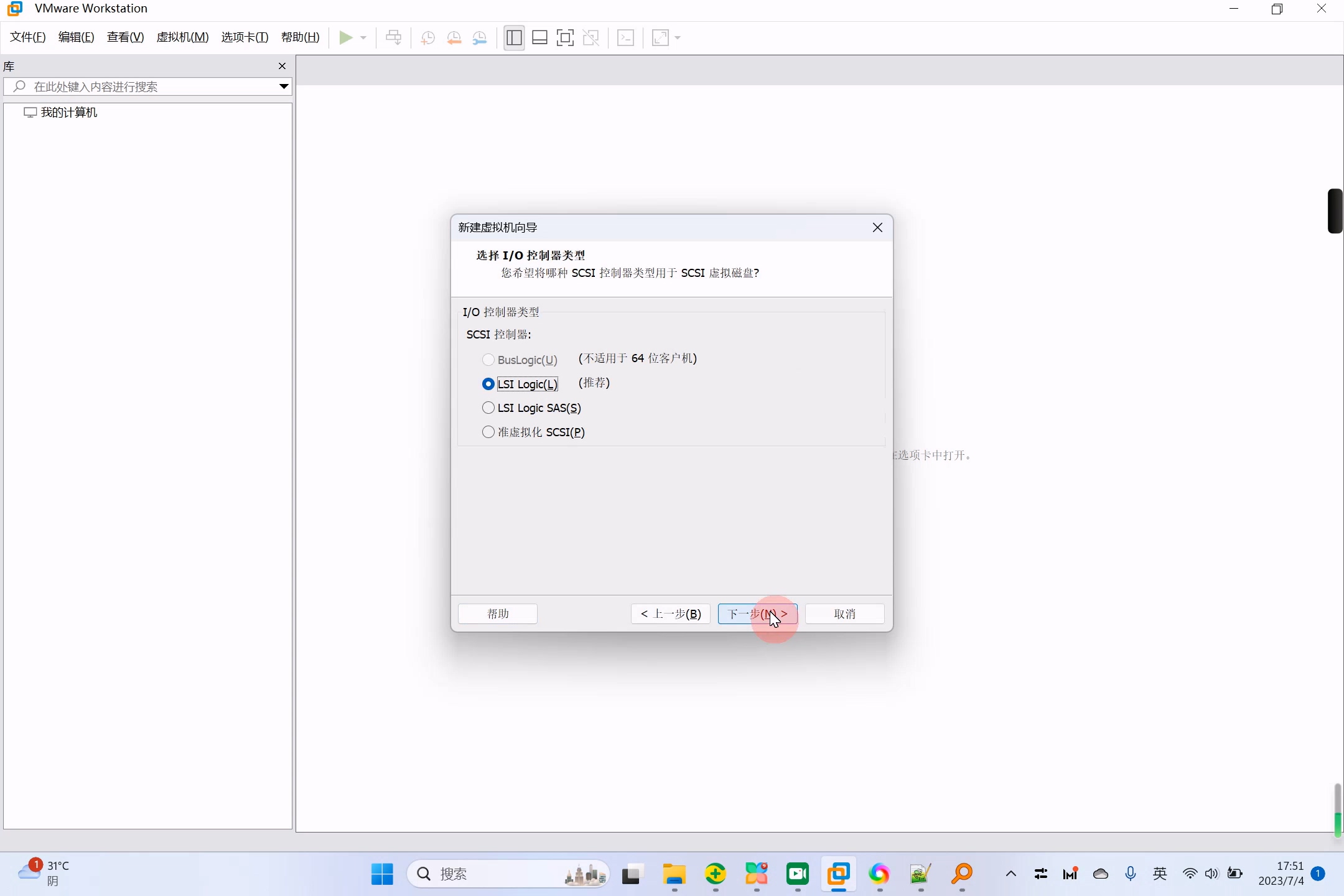Expand the library search dropdown arrow
The image size is (1344, 896).
click(x=284, y=86)
